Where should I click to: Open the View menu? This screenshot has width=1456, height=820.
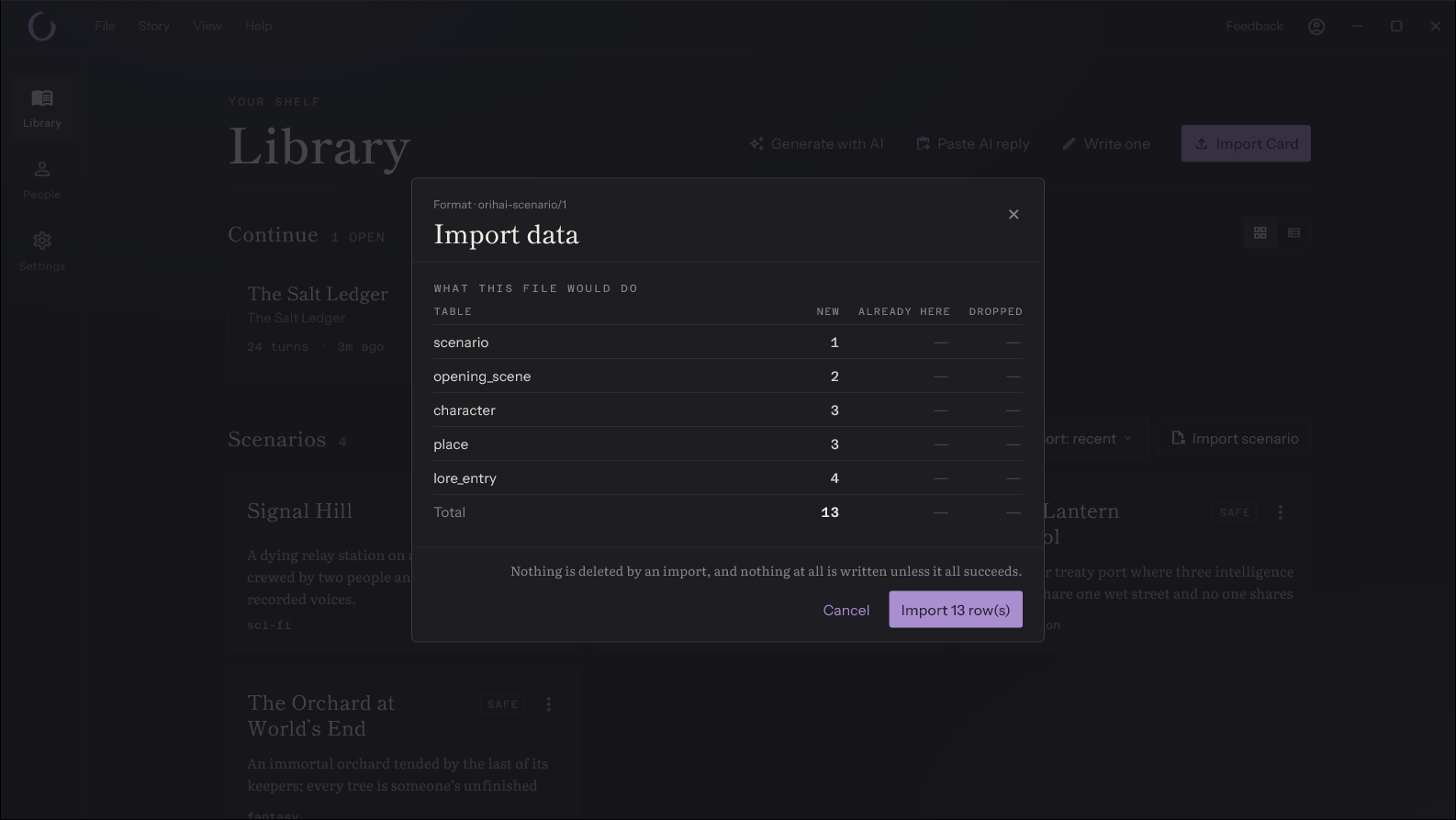click(207, 26)
